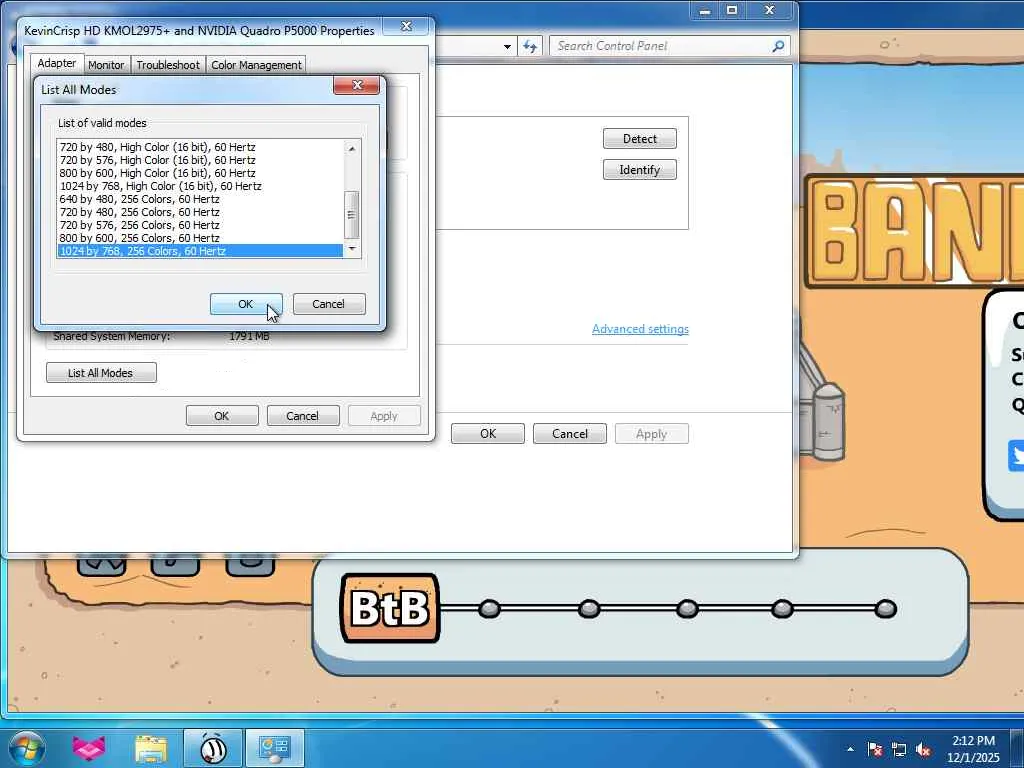Close the Control Panel window

pos(769,10)
